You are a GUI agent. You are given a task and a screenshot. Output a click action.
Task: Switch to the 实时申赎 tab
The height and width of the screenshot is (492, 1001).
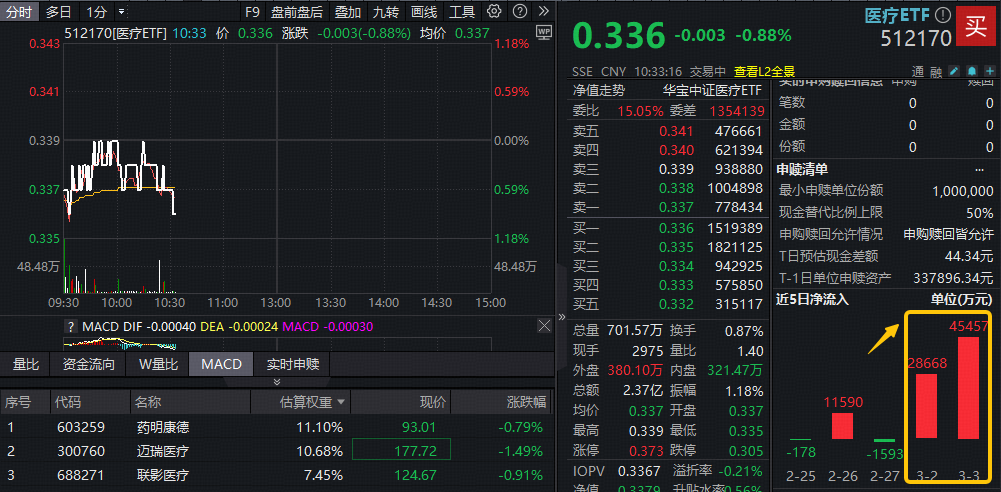tap(292, 364)
